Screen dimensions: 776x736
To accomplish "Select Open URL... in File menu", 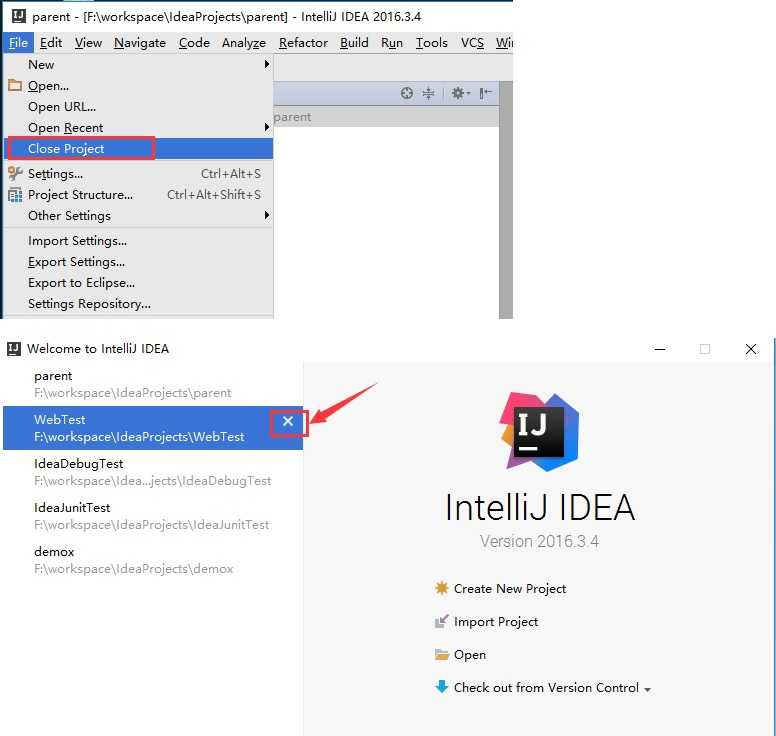I will point(139,106).
